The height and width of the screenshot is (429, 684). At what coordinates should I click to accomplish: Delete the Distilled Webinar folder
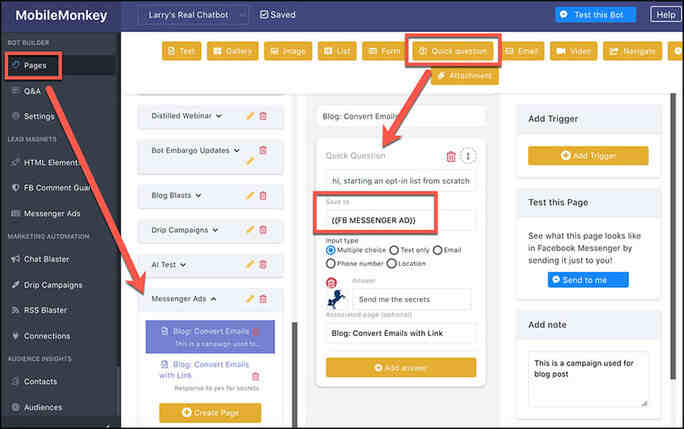coord(263,116)
